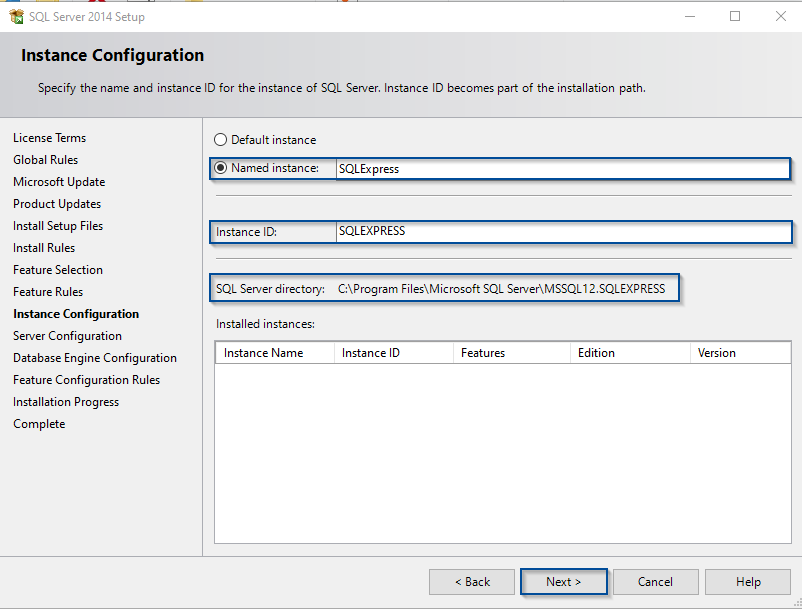Click the Features column header
Image resolution: width=802 pixels, height=609 pixels.
(510, 353)
